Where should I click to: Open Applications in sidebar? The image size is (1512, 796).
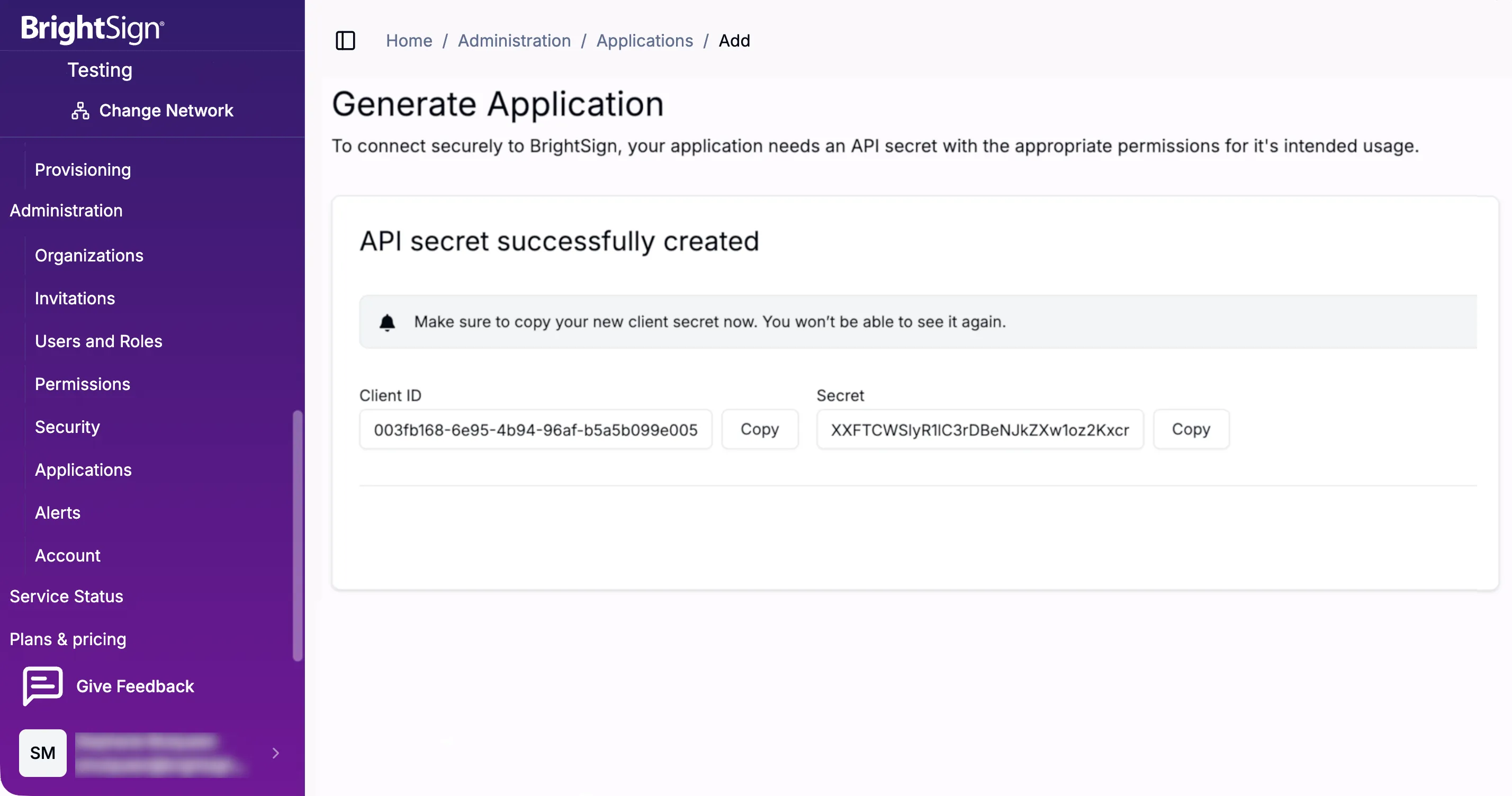tap(83, 469)
